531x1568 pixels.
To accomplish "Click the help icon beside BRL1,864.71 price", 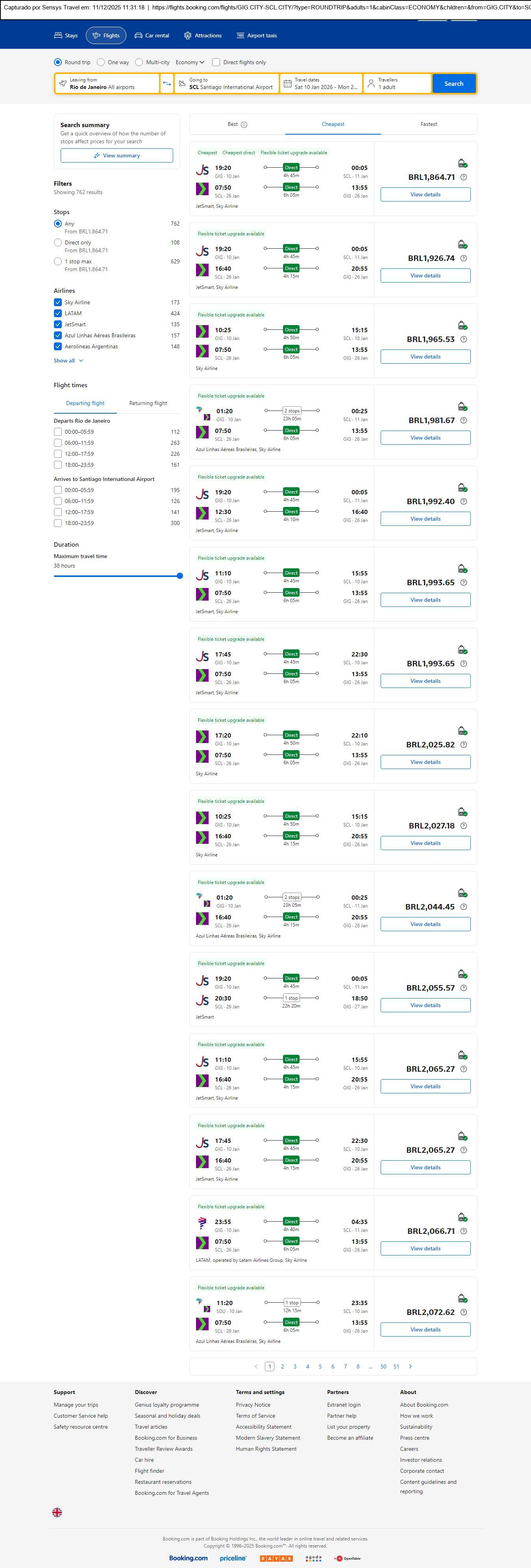I will 463,177.
